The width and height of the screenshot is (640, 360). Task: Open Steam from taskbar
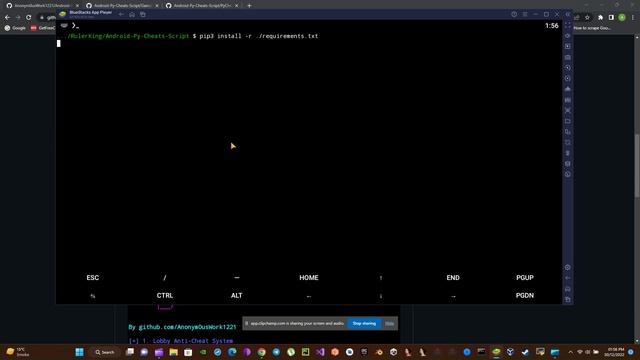point(525,352)
